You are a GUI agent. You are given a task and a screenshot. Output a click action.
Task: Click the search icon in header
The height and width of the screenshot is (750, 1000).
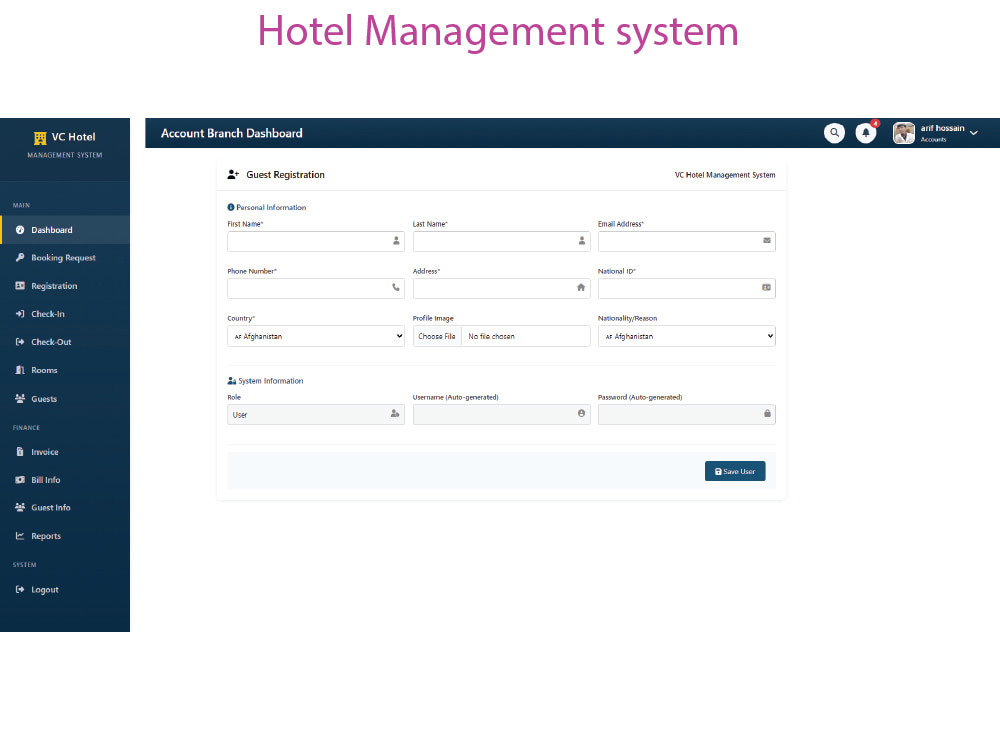[834, 133]
